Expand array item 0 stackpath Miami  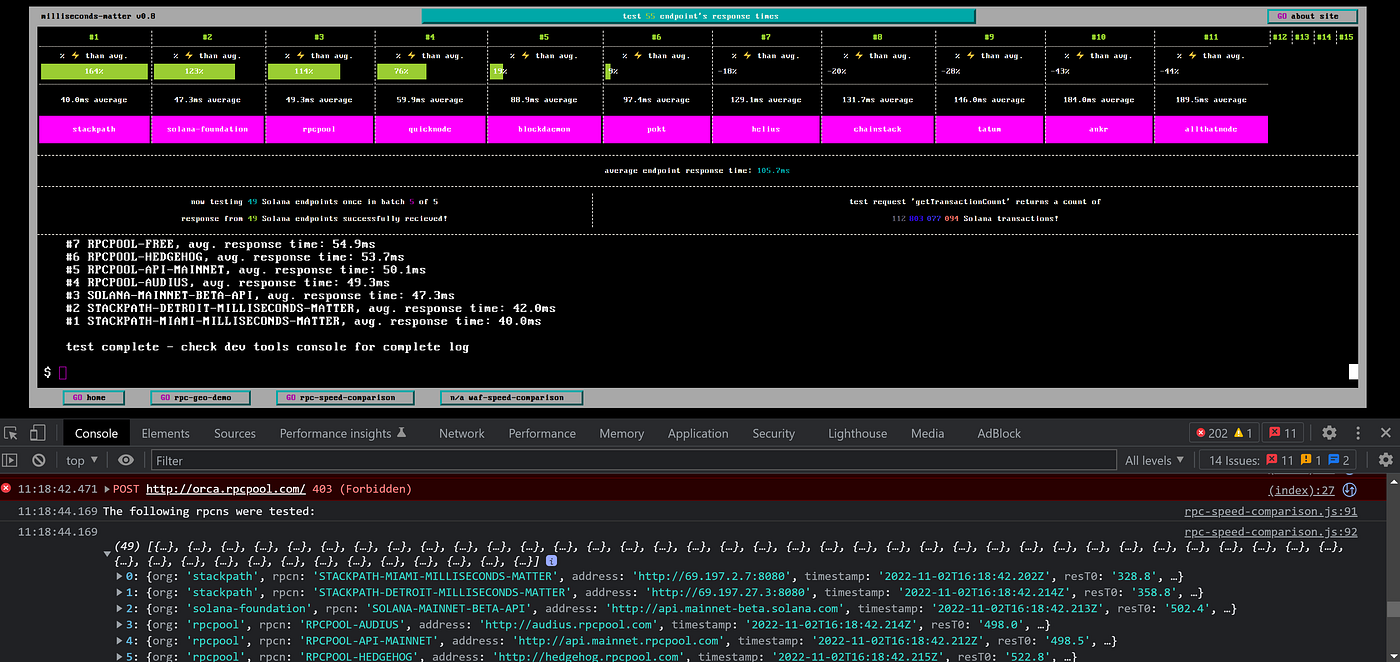tap(121, 576)
